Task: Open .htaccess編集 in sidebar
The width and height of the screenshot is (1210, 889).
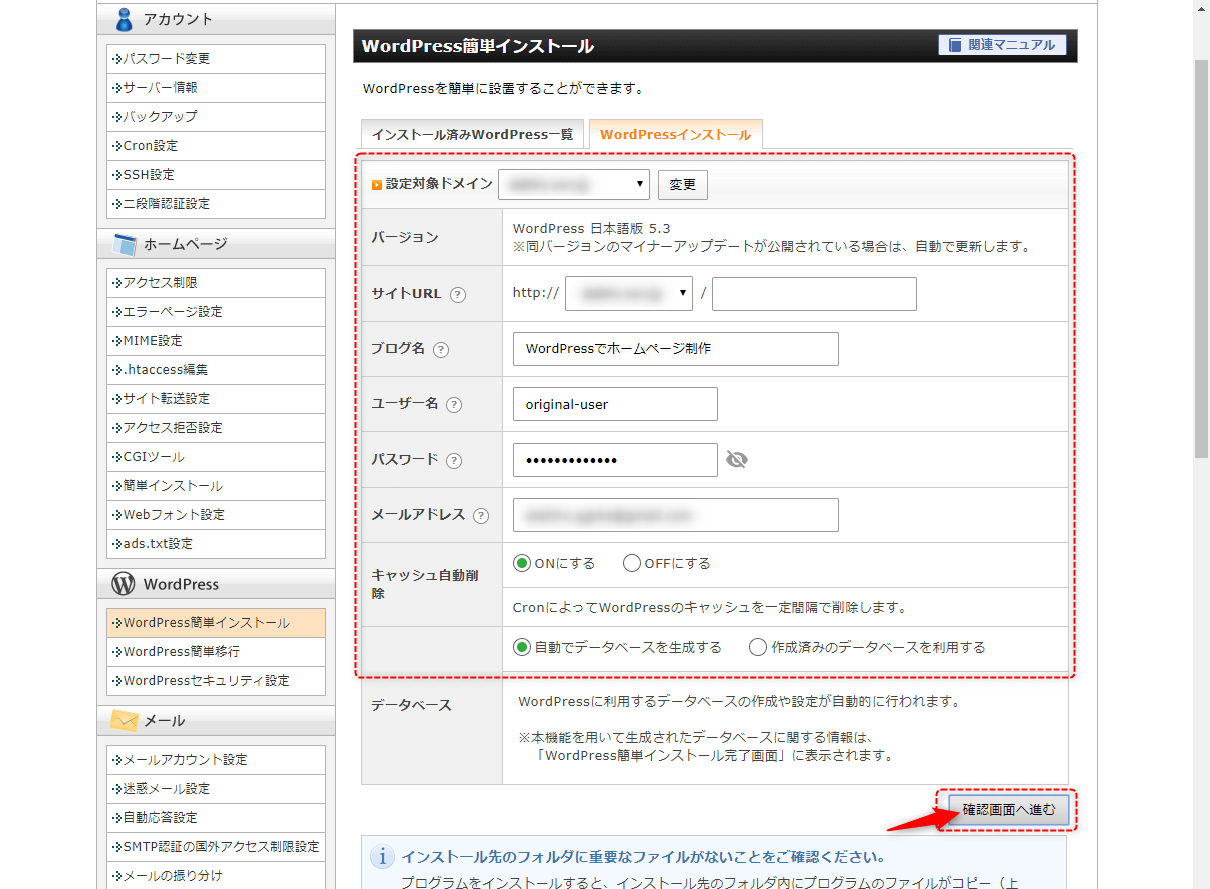Action: [x=216, y=370]
